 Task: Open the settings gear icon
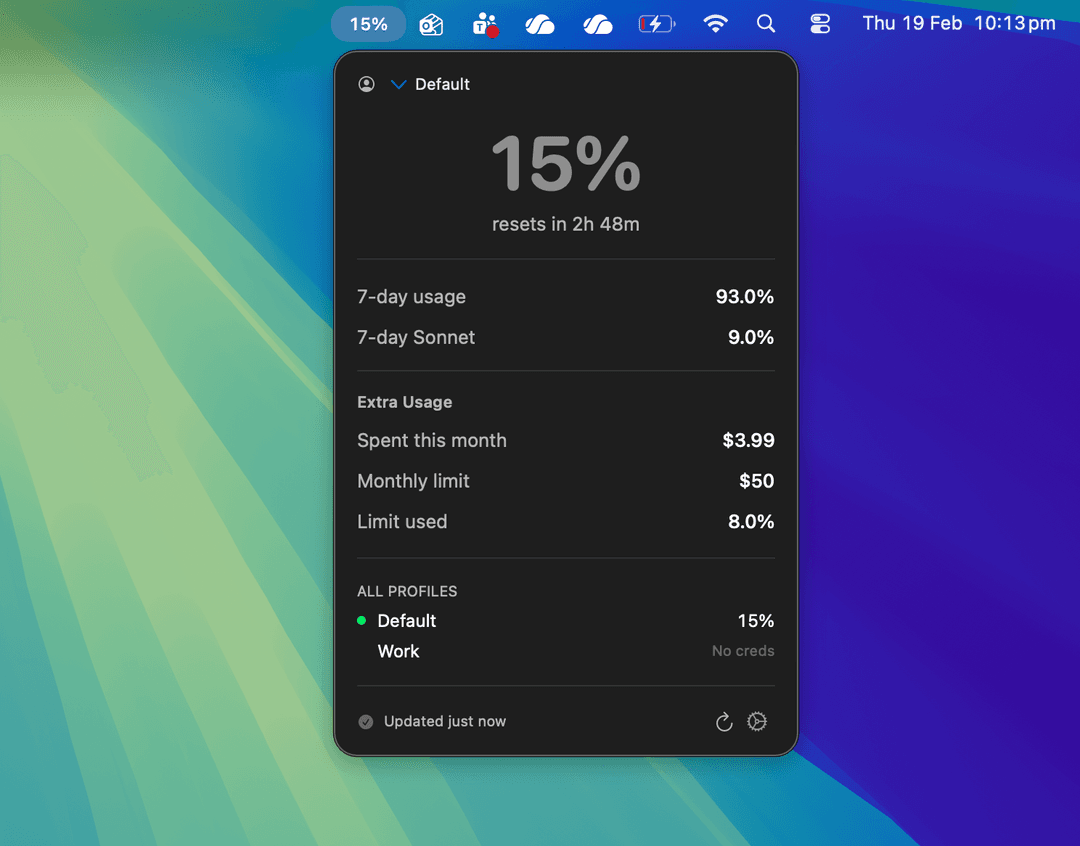click(757, 721)
